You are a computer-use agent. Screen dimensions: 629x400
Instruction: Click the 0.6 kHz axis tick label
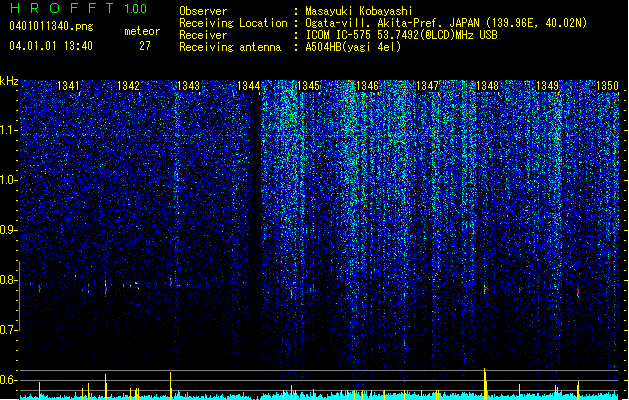coord(8,380)
